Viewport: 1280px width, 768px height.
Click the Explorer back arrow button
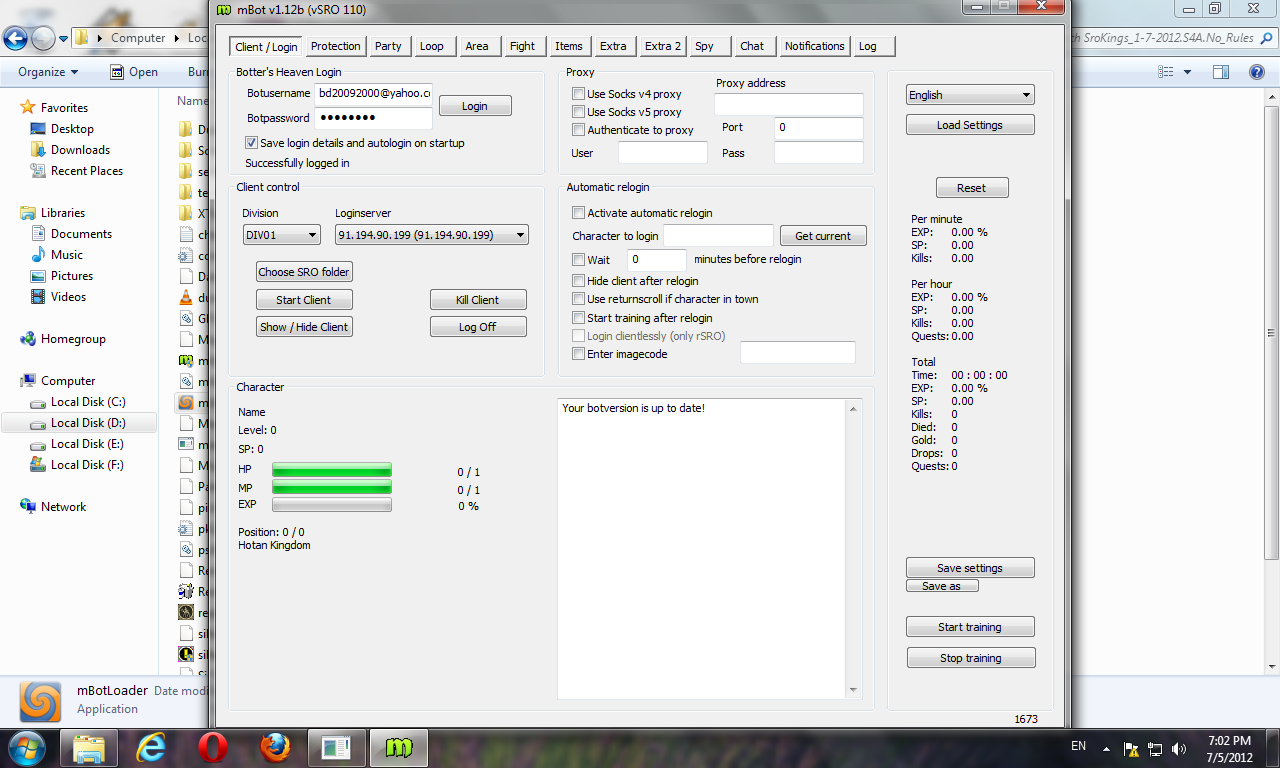coord(15,38)
